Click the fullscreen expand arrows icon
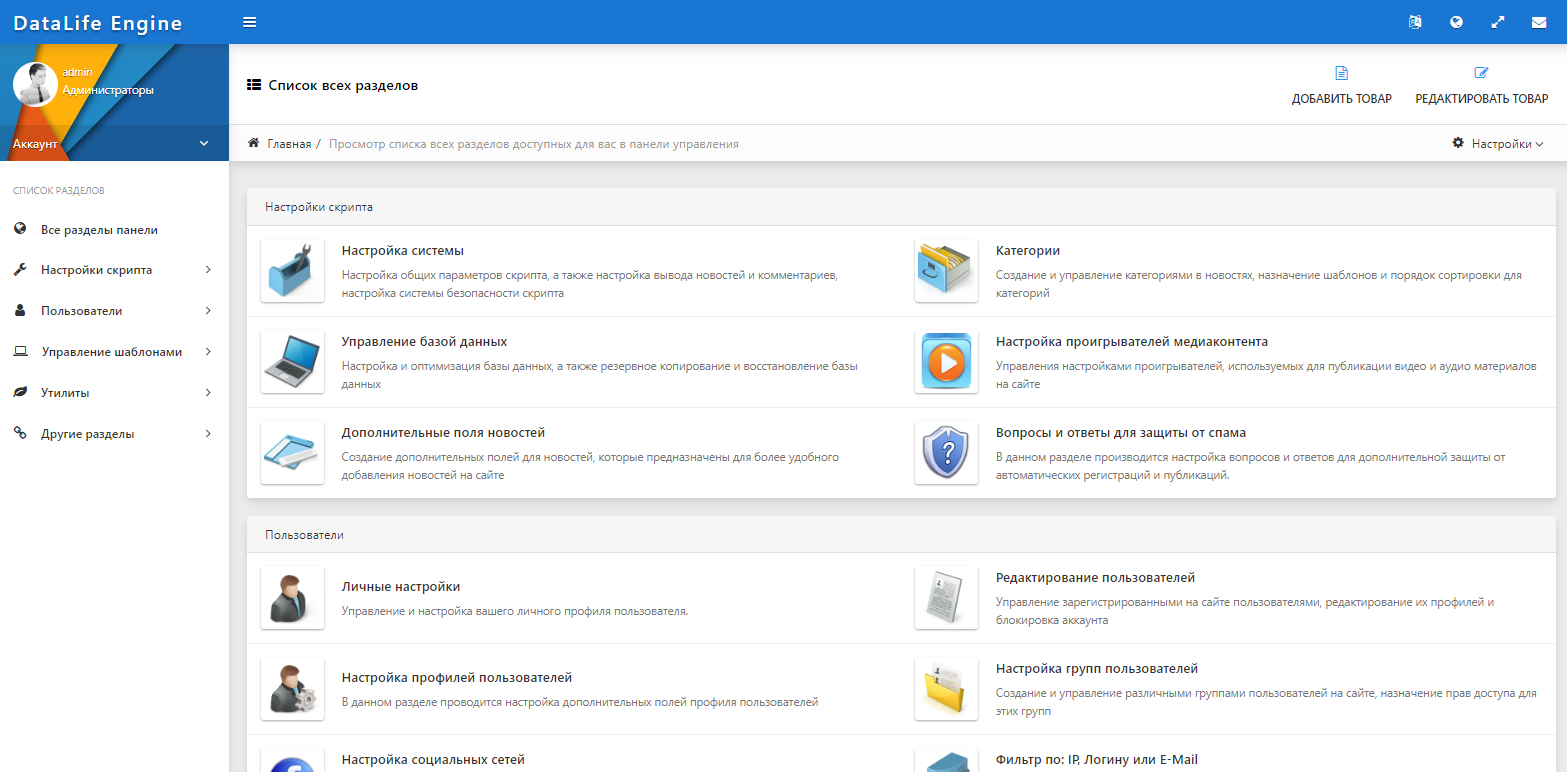 pos(1498,22)
